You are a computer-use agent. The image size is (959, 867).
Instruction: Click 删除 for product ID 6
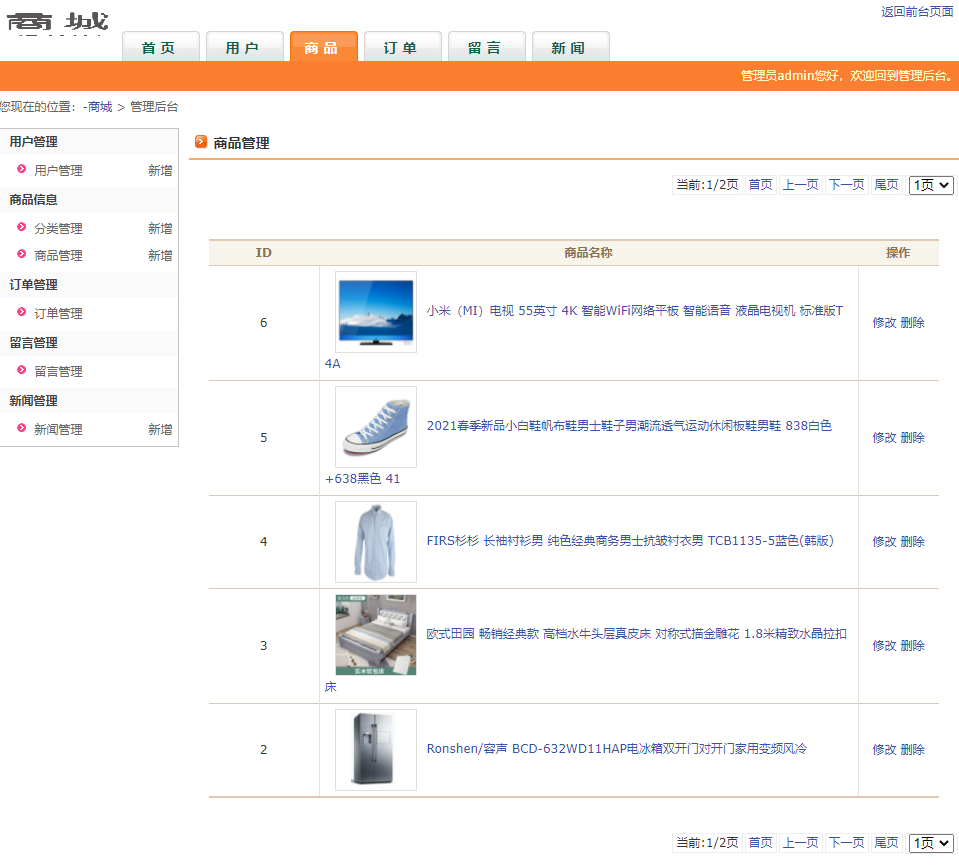(x=913, y=323)
